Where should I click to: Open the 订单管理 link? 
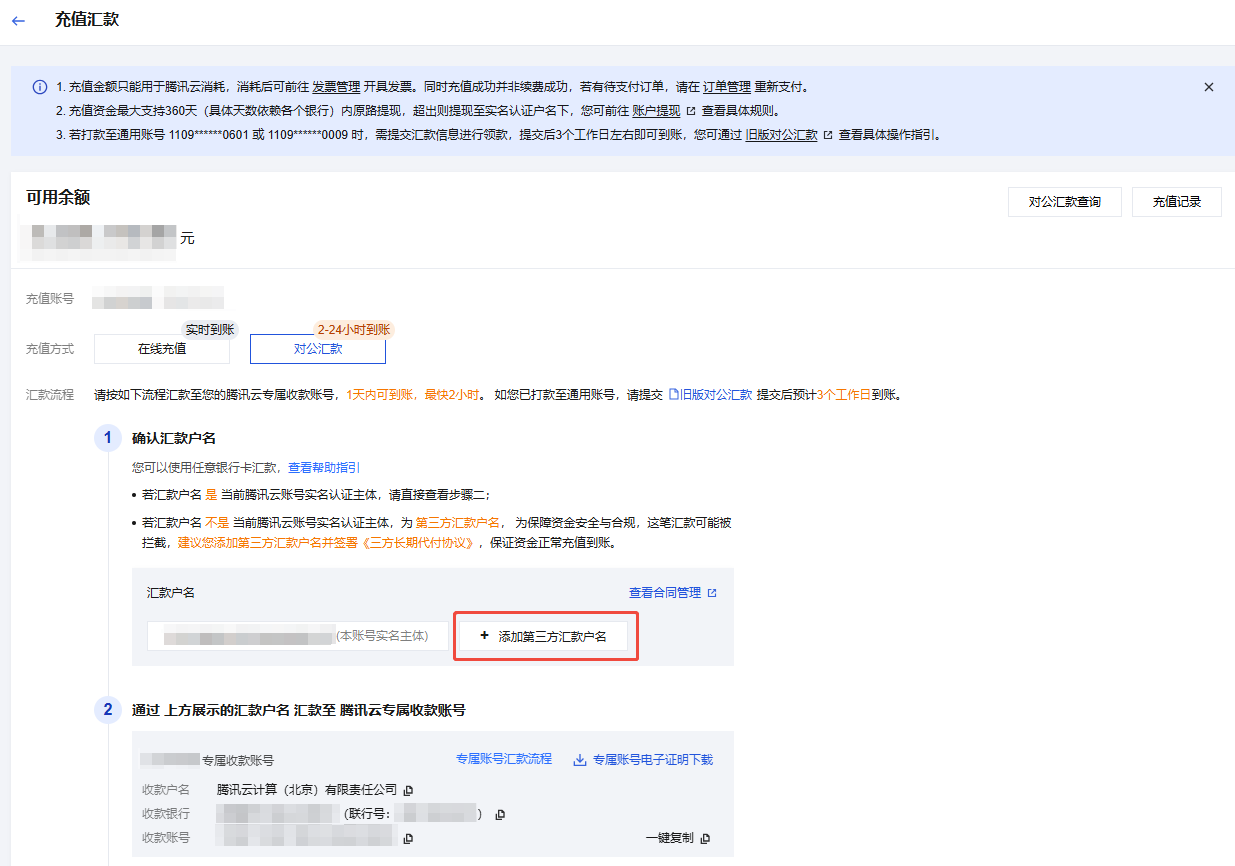[727, 87]
